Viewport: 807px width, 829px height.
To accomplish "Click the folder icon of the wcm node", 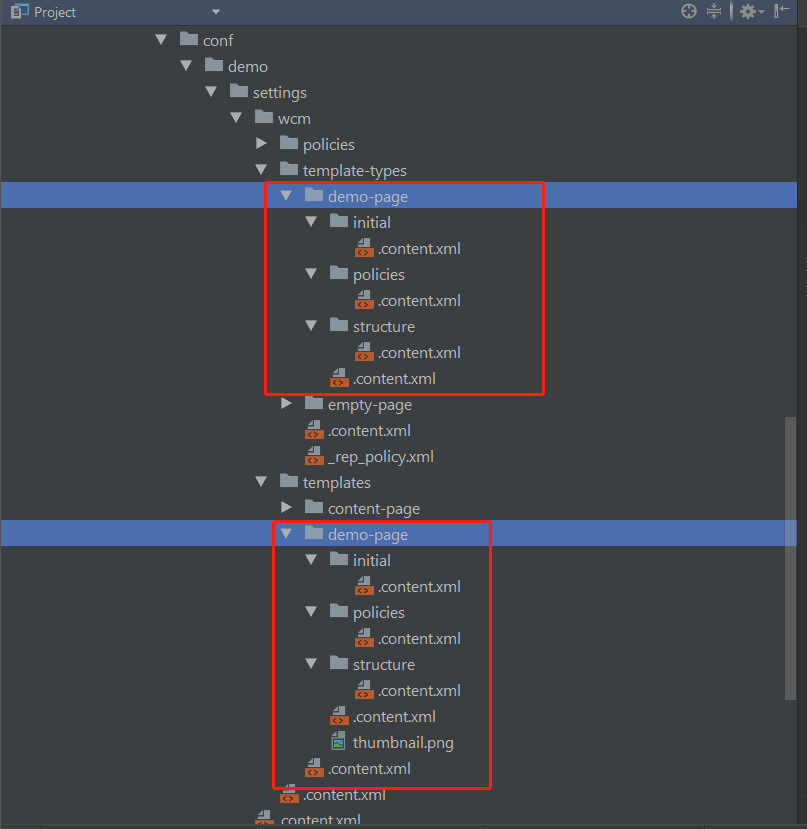I will (x=263, y=117).
